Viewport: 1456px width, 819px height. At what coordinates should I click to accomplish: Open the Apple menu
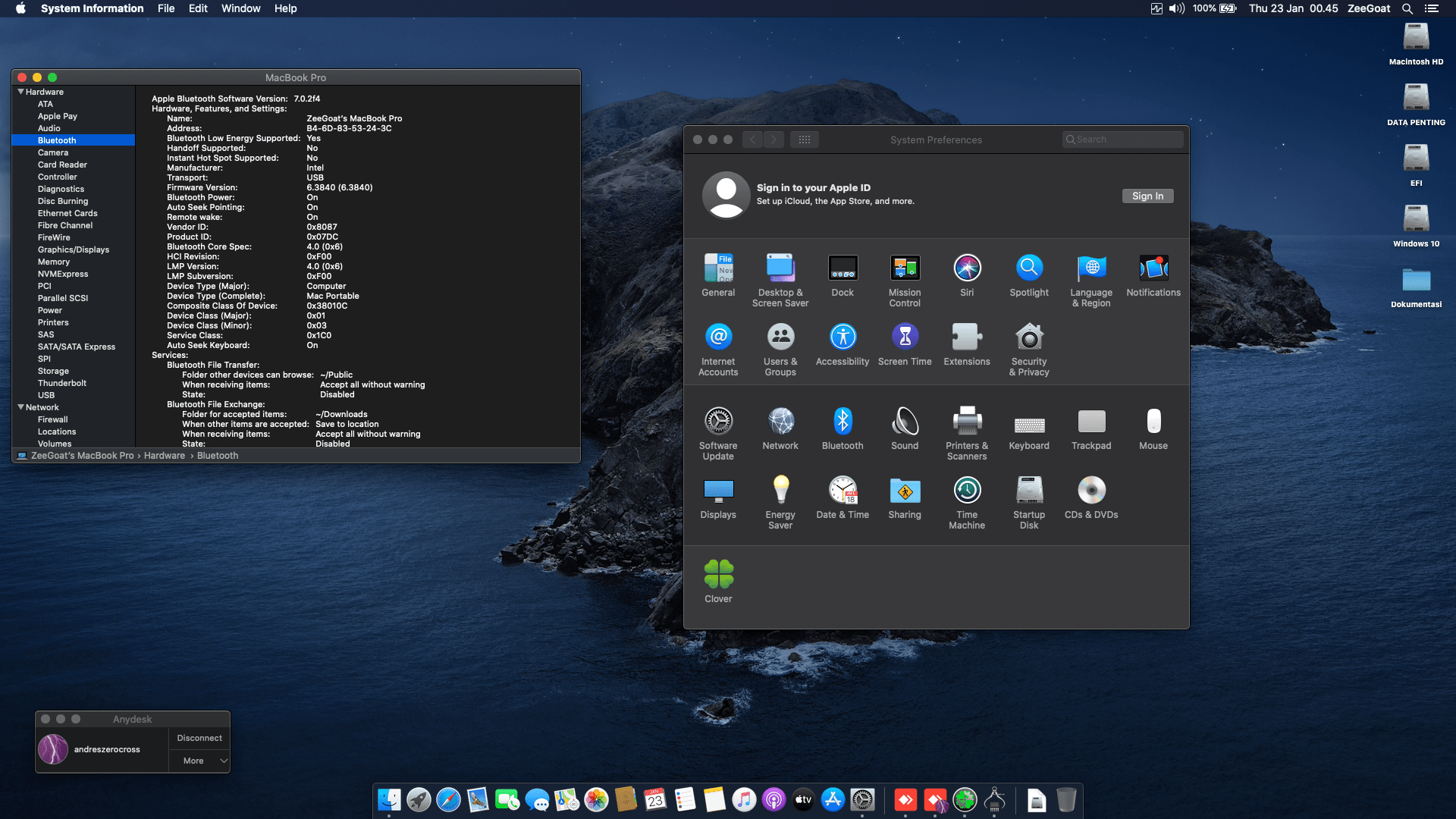[20, 8]
